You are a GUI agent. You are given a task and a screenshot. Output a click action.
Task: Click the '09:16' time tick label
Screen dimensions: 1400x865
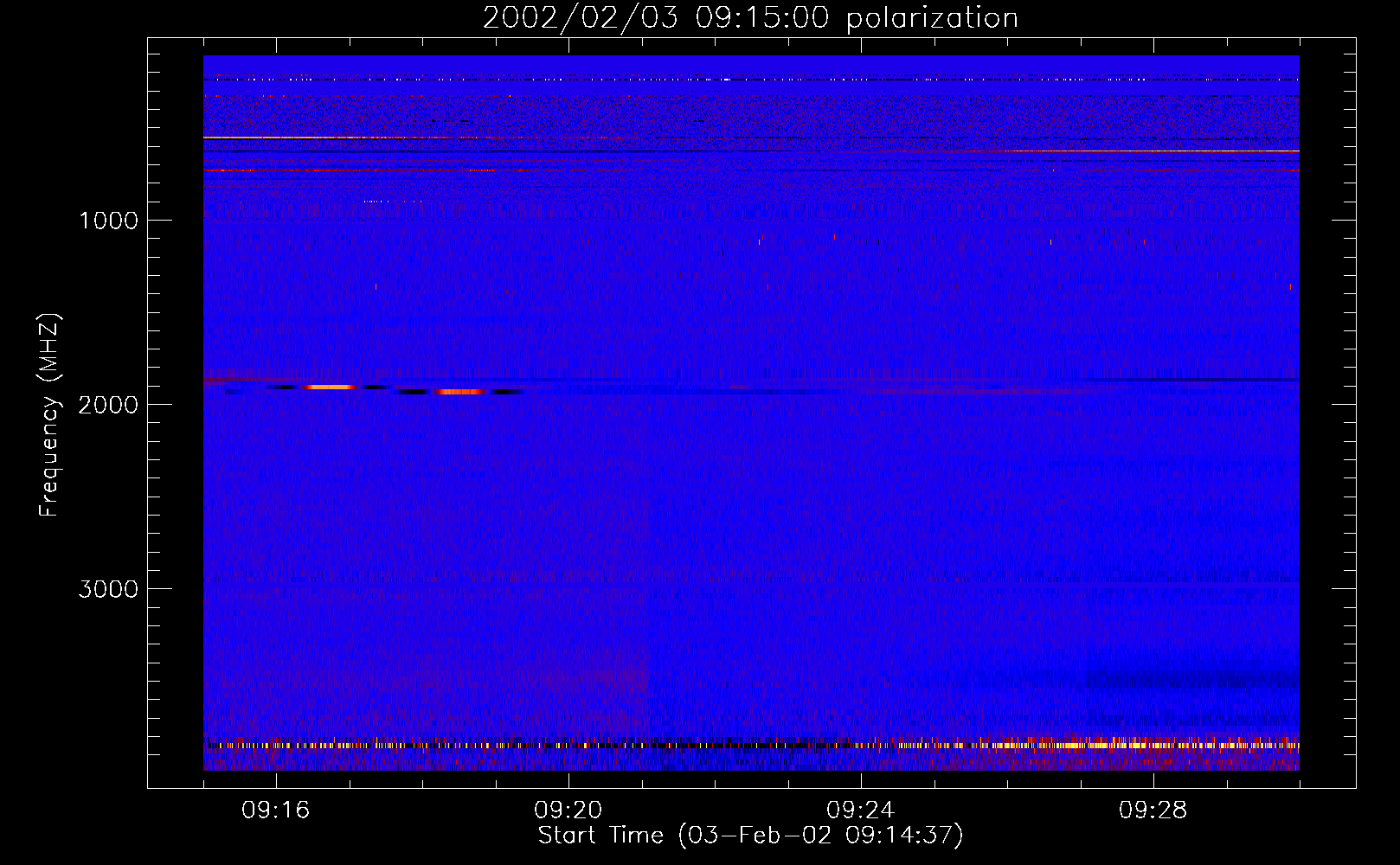(x=276, y=811)
